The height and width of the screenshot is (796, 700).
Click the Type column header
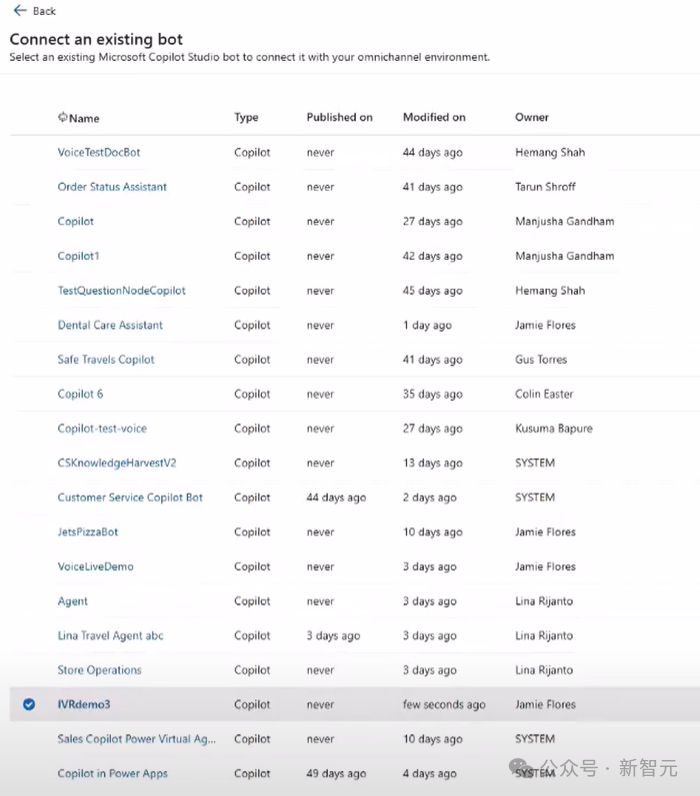[246, 117]
